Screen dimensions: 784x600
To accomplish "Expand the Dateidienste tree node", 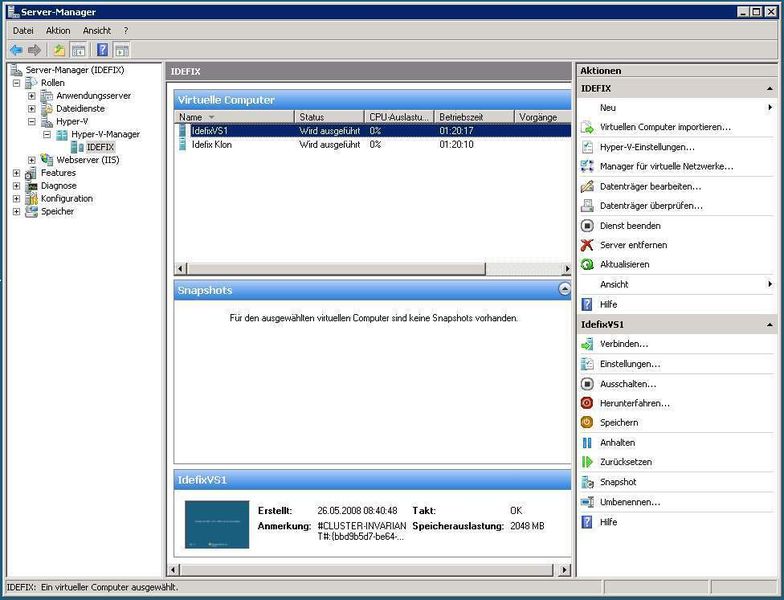I will coord(32,108).
